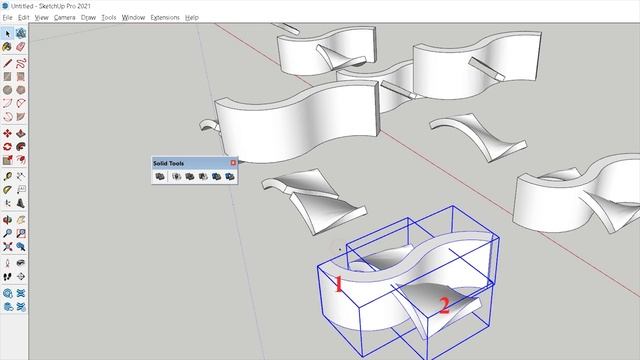This screenshot has height=360, width=640.
Task: Select the Rectangle tool
Action: coord(7,77)
